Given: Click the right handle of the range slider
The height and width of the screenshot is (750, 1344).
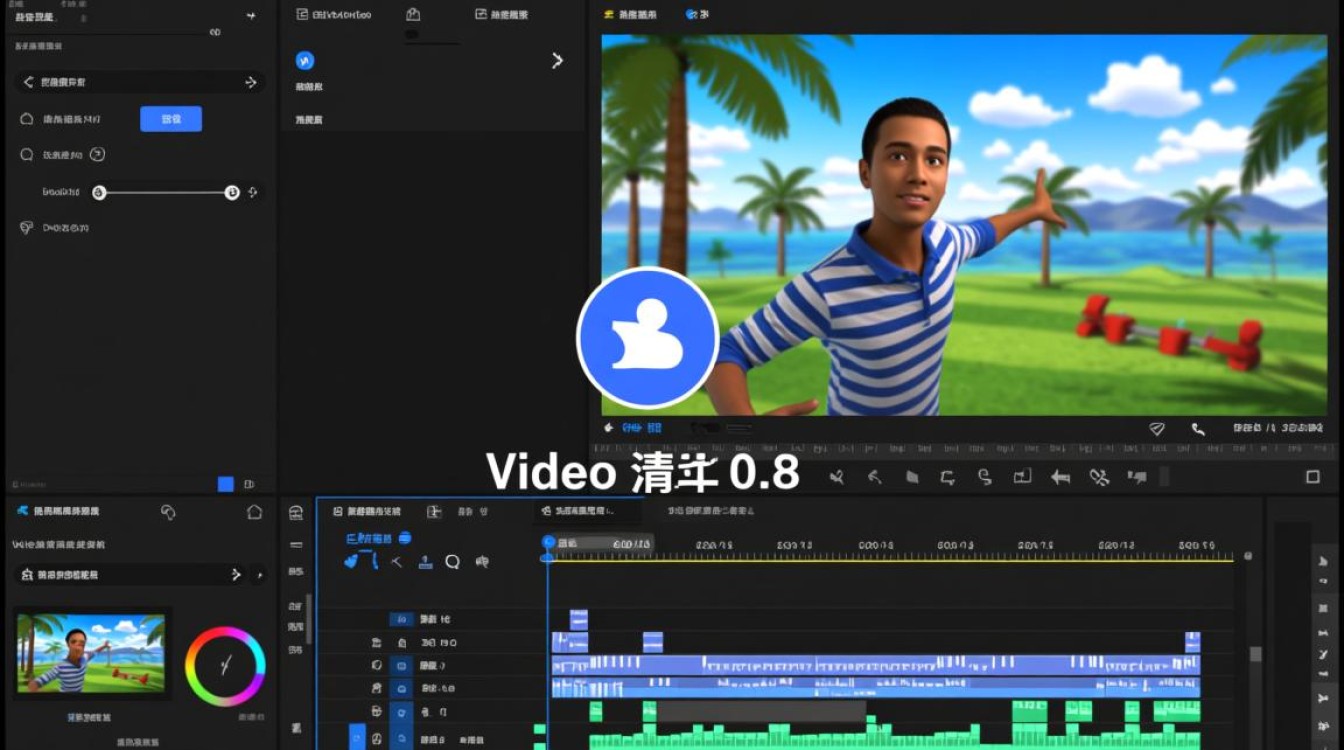Looking at the screenshot, I should click(x=232, y=192).
